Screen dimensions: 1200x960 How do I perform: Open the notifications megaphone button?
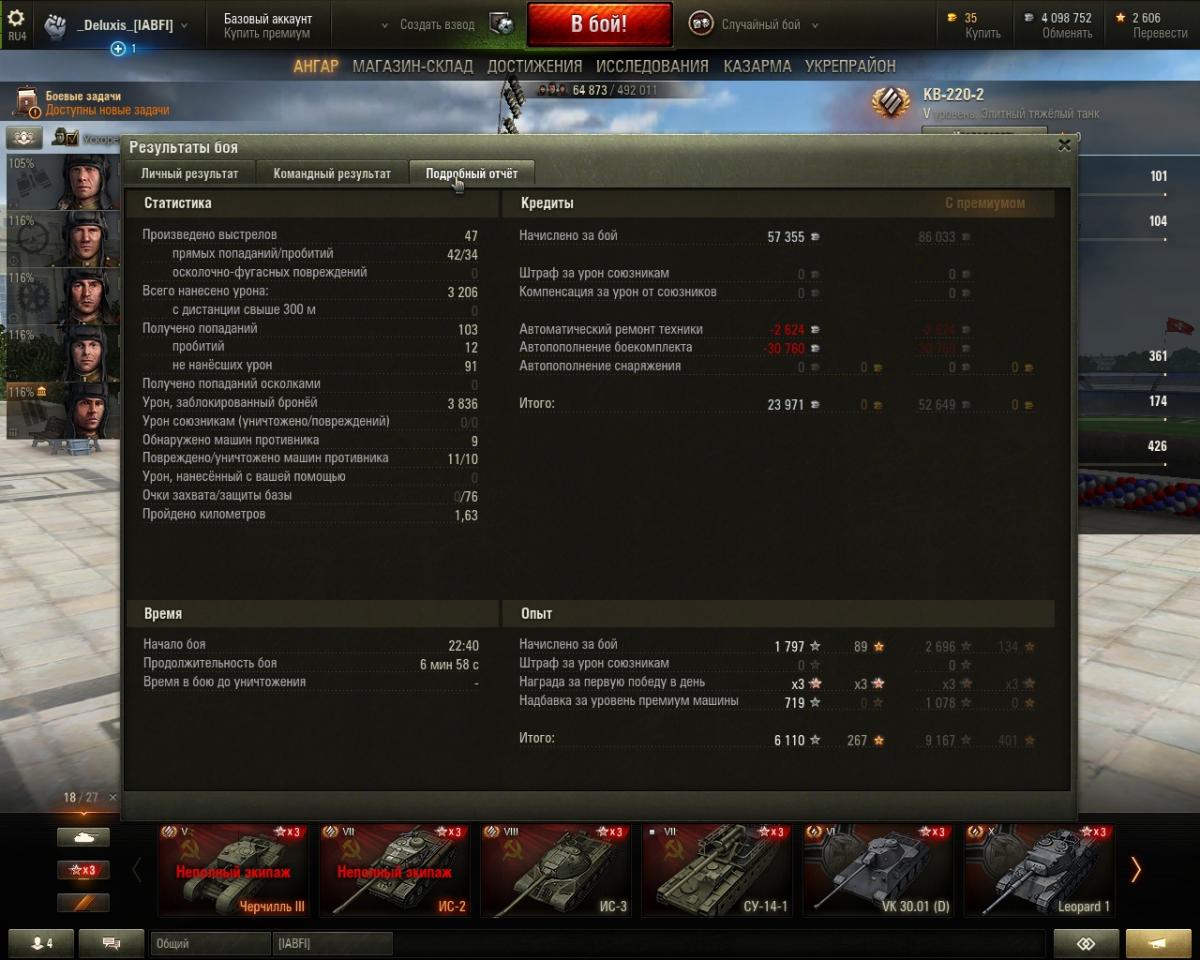[1158, 943]
